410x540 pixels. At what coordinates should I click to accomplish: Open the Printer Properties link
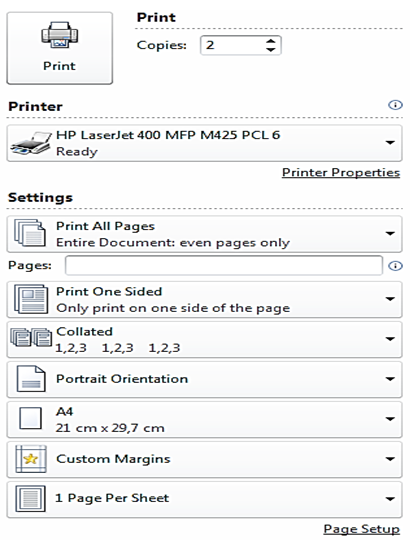pyautogui.click(x=341, y=172)
